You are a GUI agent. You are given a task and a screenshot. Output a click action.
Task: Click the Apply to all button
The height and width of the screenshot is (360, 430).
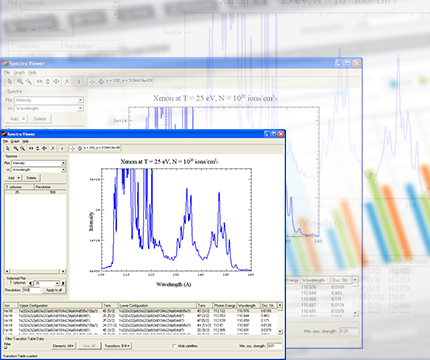pos(54,290)
